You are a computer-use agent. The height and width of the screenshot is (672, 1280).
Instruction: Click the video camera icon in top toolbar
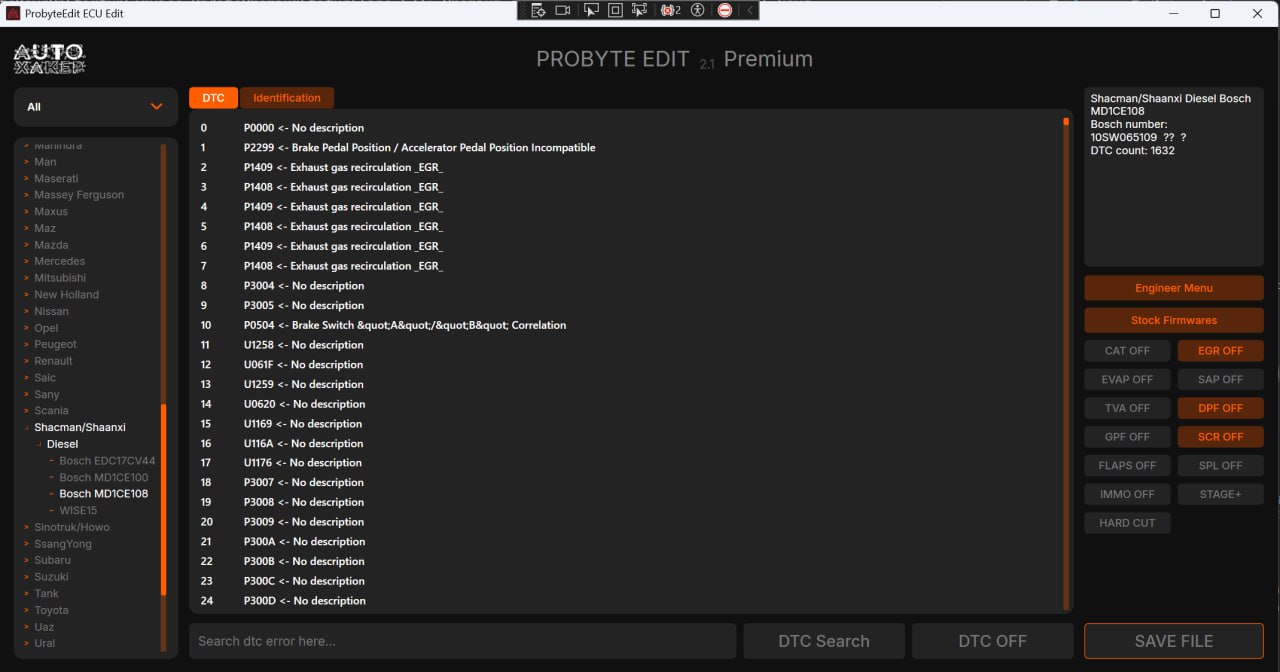pyautogui.click(x=563, y=10)
